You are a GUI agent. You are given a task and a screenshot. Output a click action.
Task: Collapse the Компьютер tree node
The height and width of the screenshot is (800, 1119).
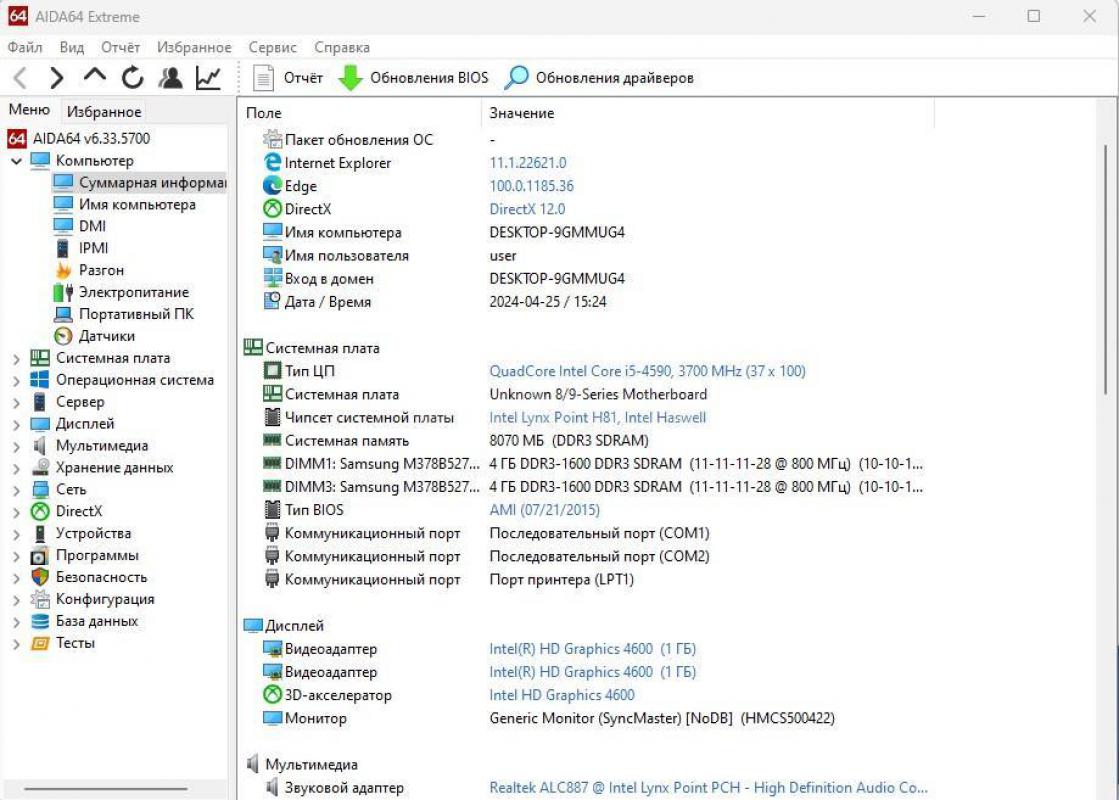coord(16,161)
